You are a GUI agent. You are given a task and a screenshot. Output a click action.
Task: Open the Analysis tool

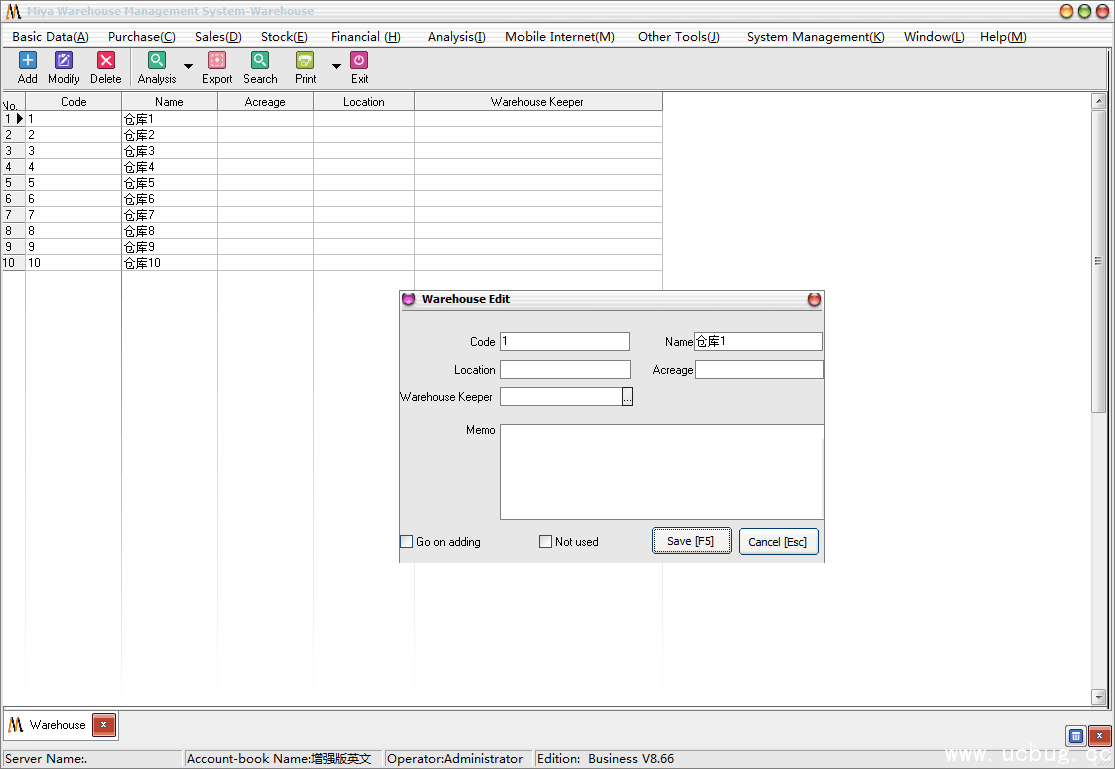157,61
